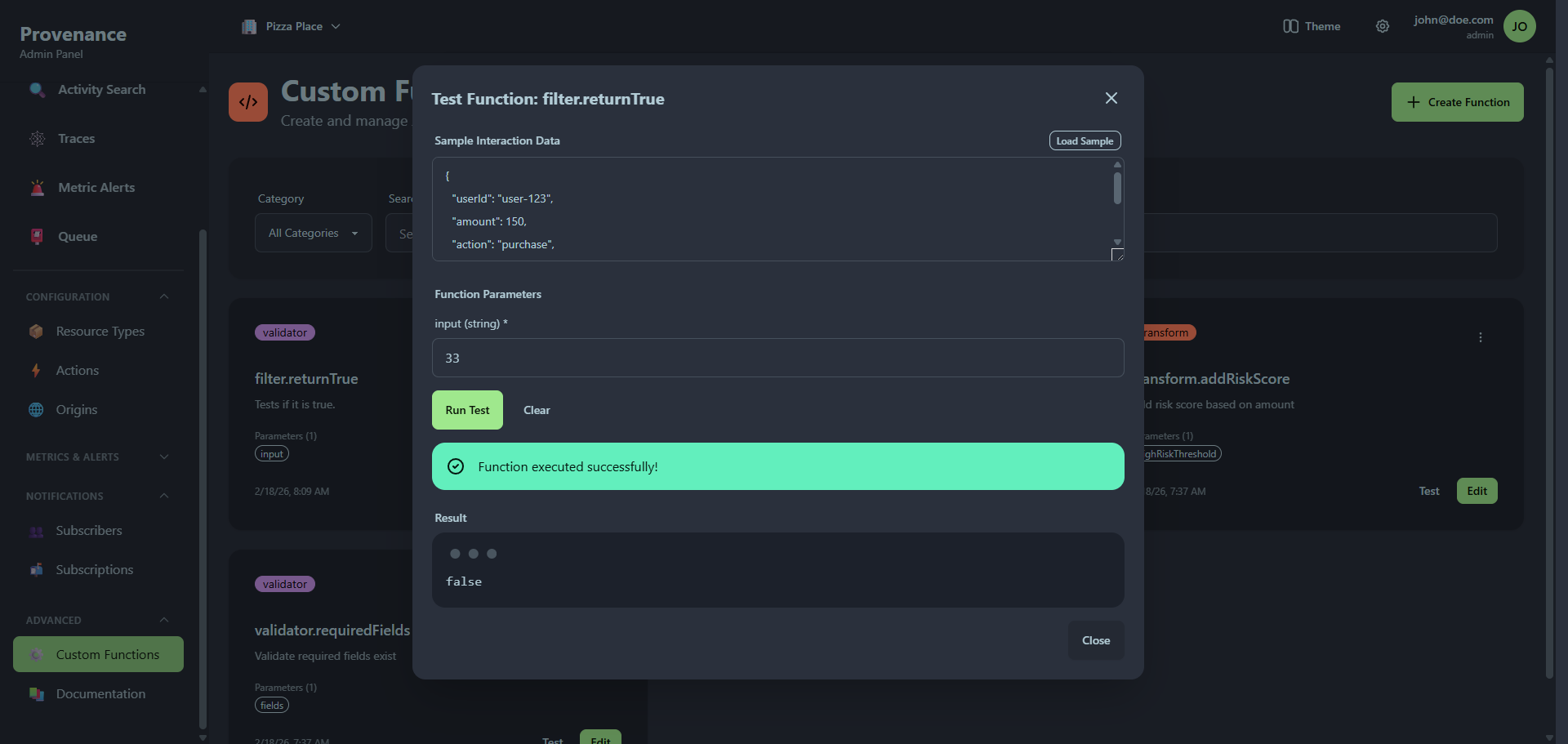The image size is (1568, 744).
Task: Open the Queue section icon
Action: click(38, 236)
